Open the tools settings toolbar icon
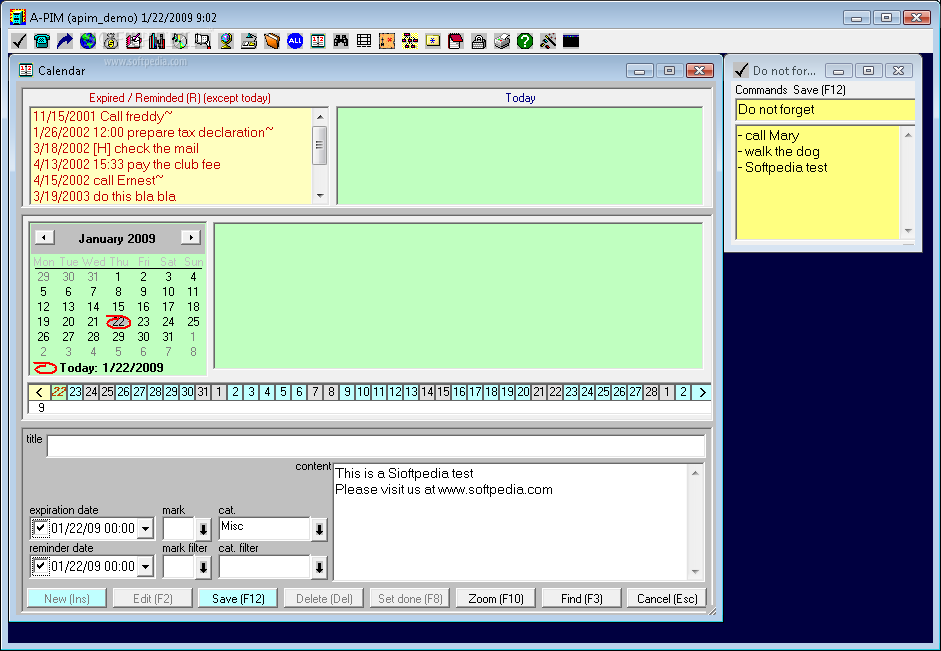 [x=547, y=41]
